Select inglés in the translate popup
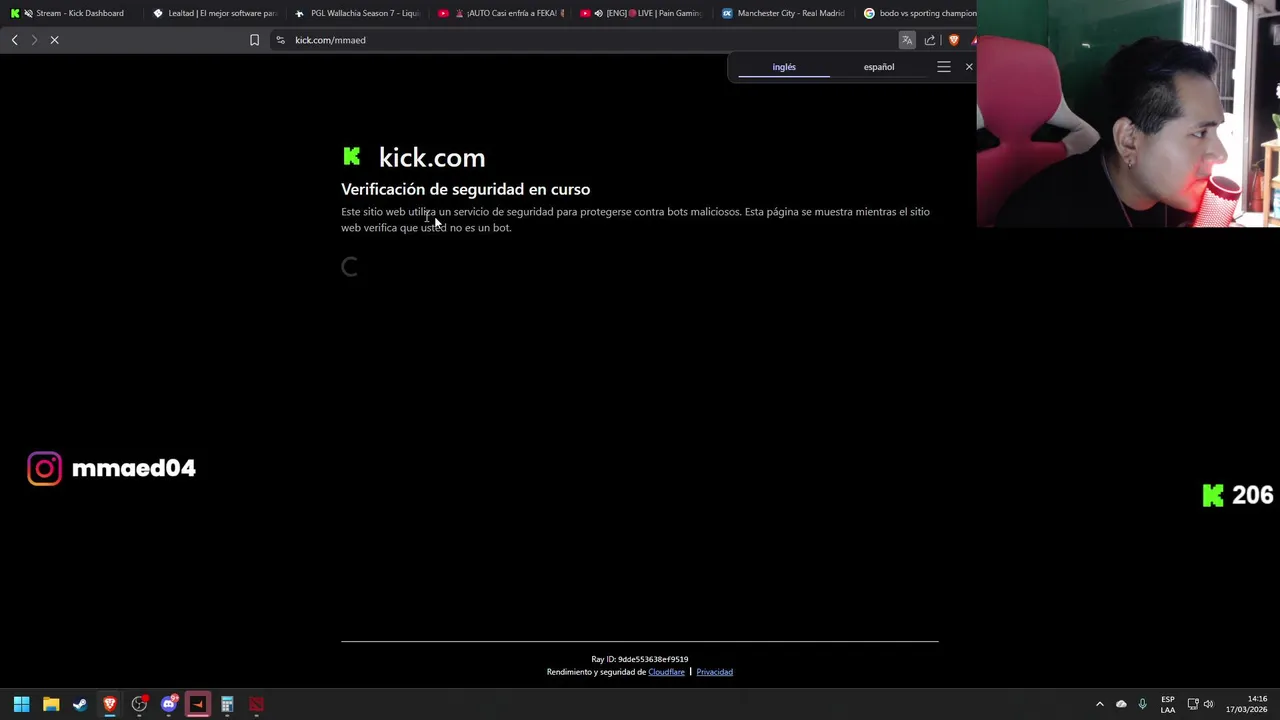The width and height of the screenshot is (1280, 720). (784, 67)
